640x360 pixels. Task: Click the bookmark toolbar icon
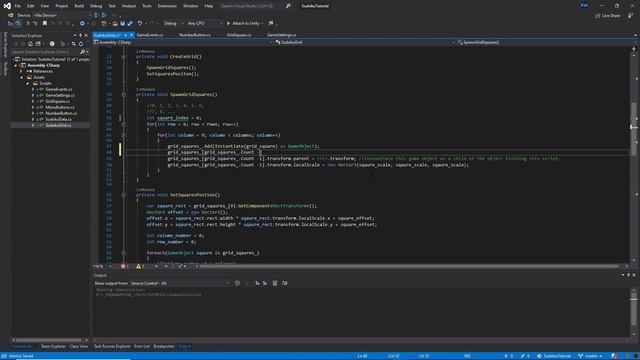coord(45,23)
